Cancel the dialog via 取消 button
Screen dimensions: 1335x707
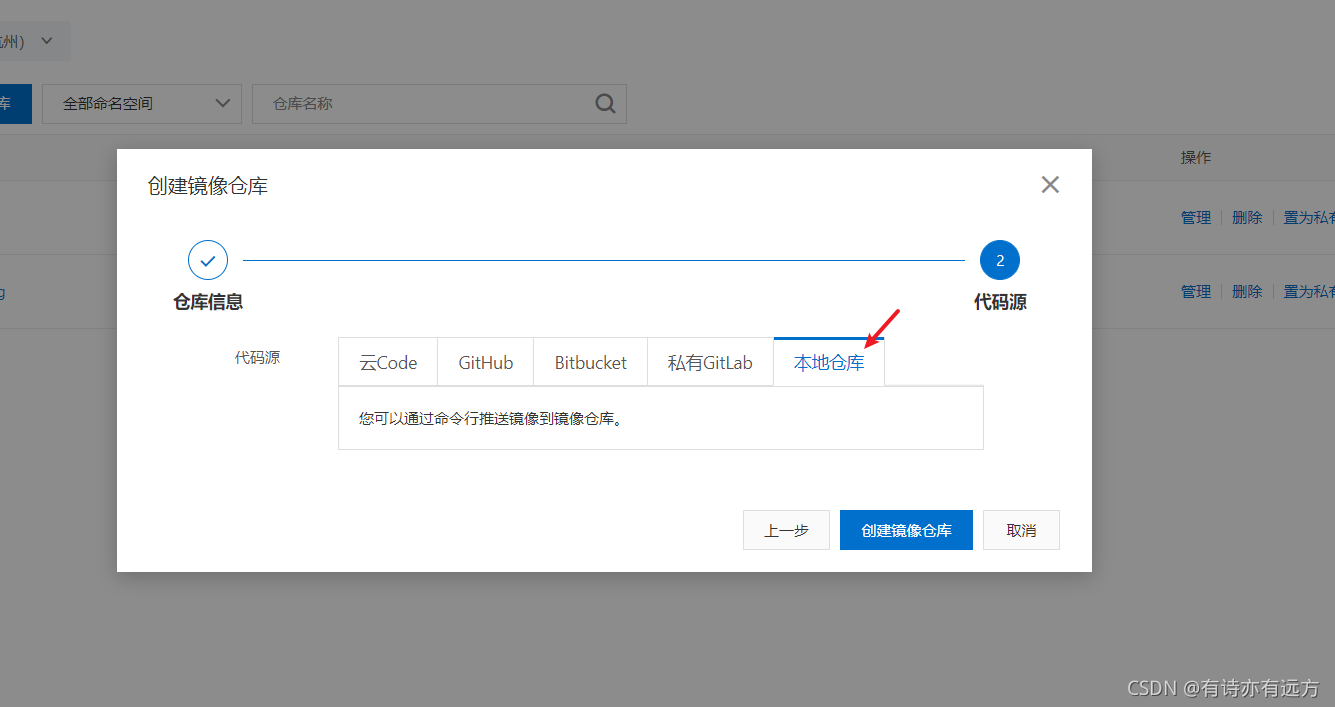(1021, 530)
